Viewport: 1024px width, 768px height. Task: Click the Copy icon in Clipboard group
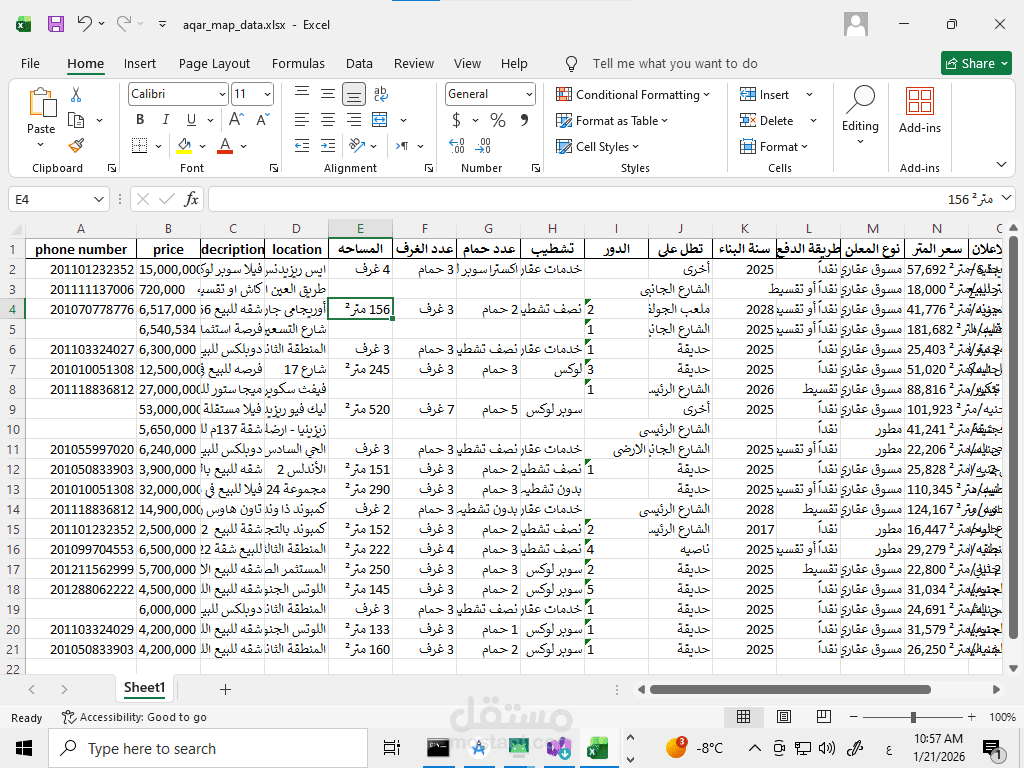76,120
